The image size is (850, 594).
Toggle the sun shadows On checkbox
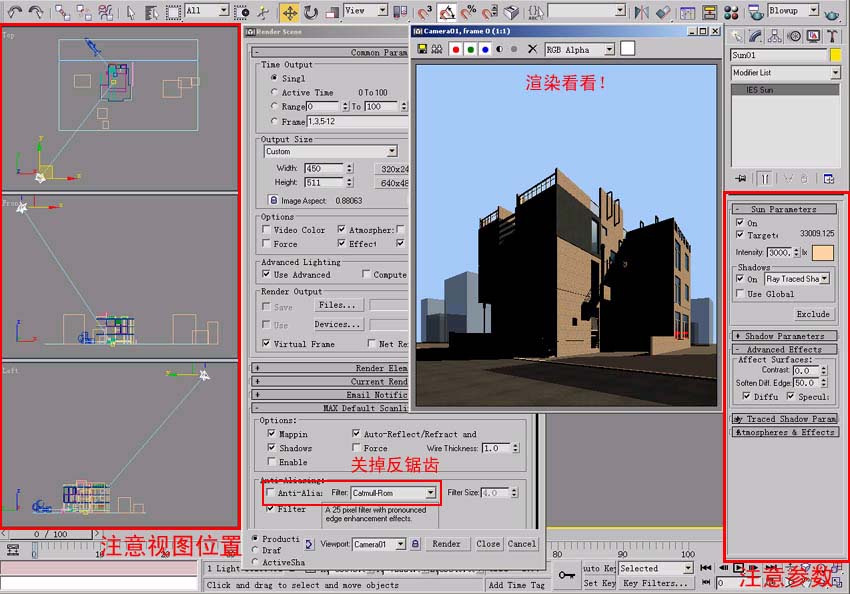pos(740,280)
